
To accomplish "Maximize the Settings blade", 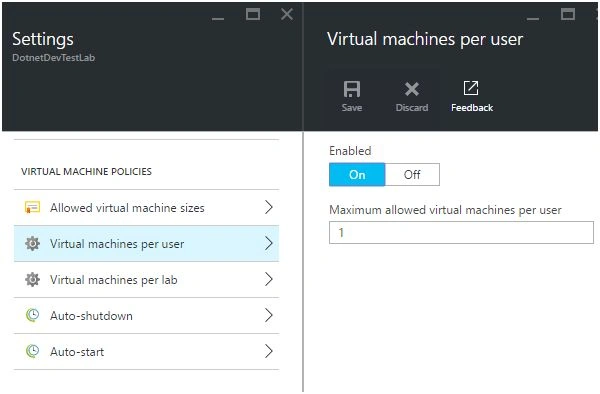I will click(253, 14).
